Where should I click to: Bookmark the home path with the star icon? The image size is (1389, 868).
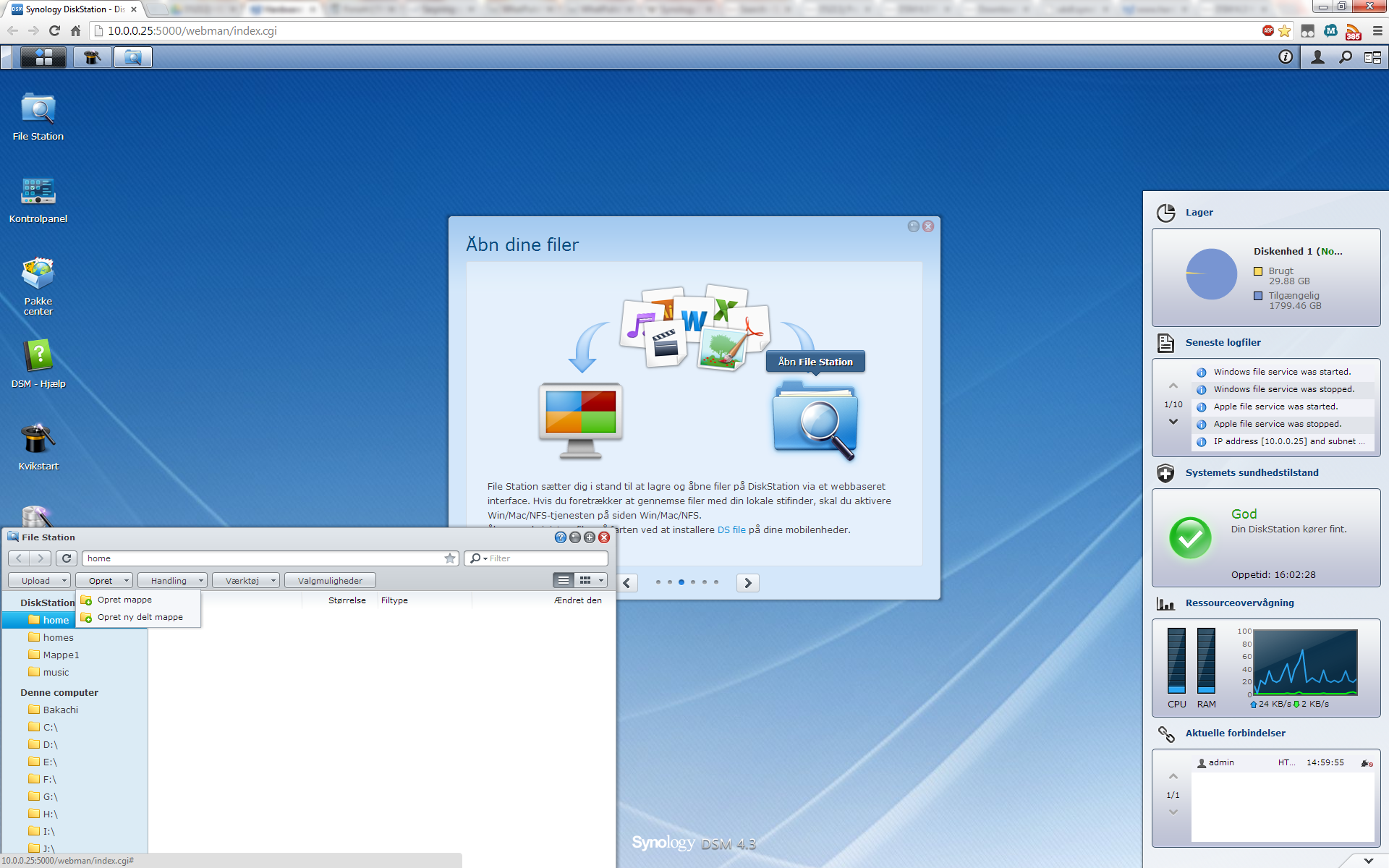450,558
